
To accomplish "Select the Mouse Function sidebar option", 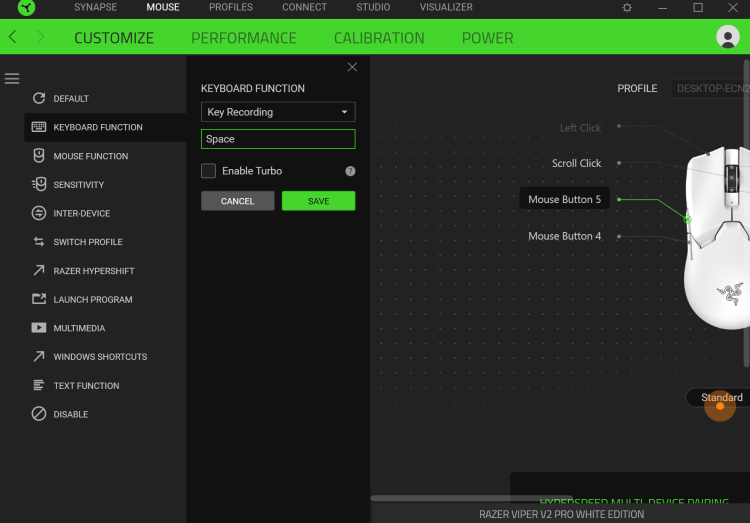I will (x=90, y=156).
